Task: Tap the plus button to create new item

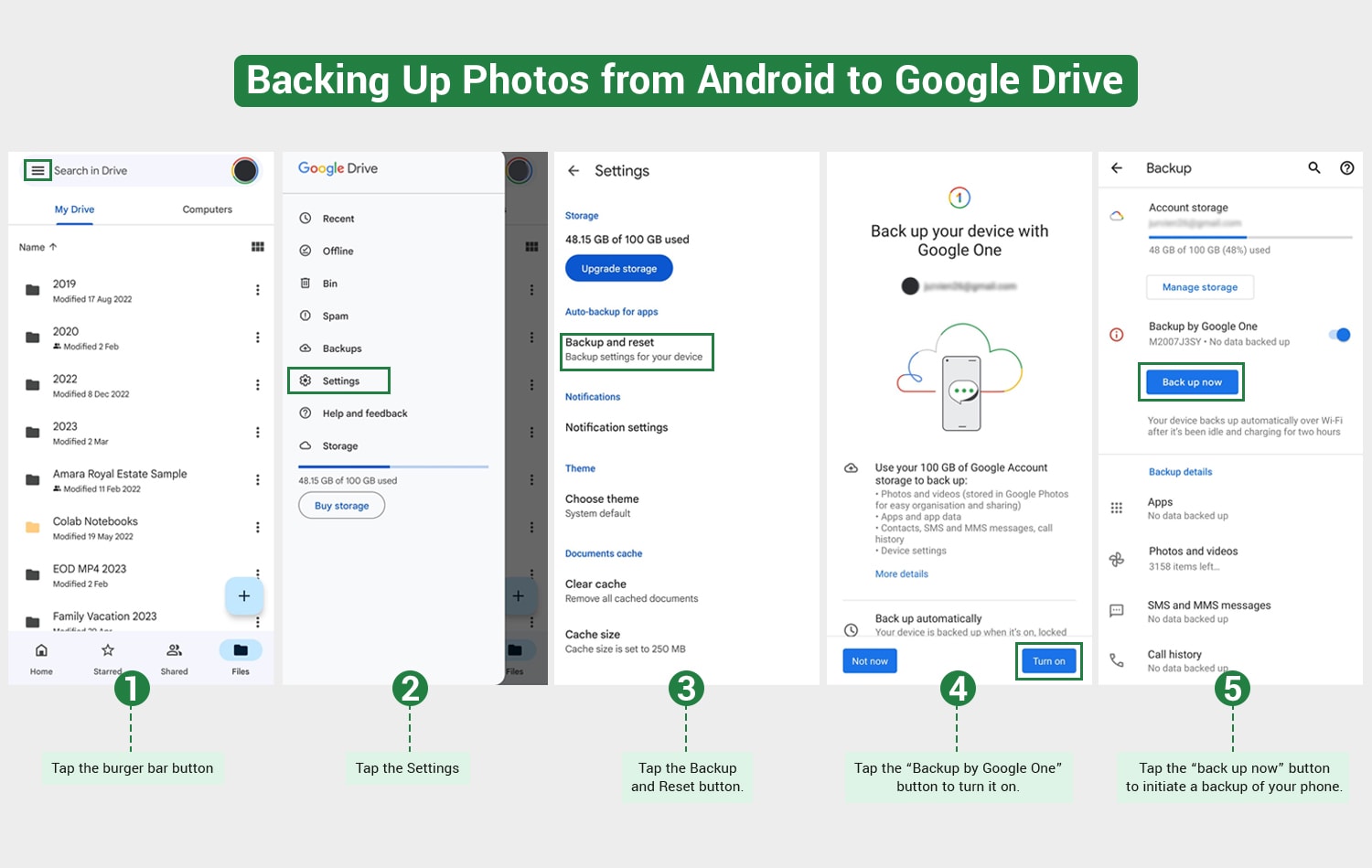Action: click(x=243, y=595)
